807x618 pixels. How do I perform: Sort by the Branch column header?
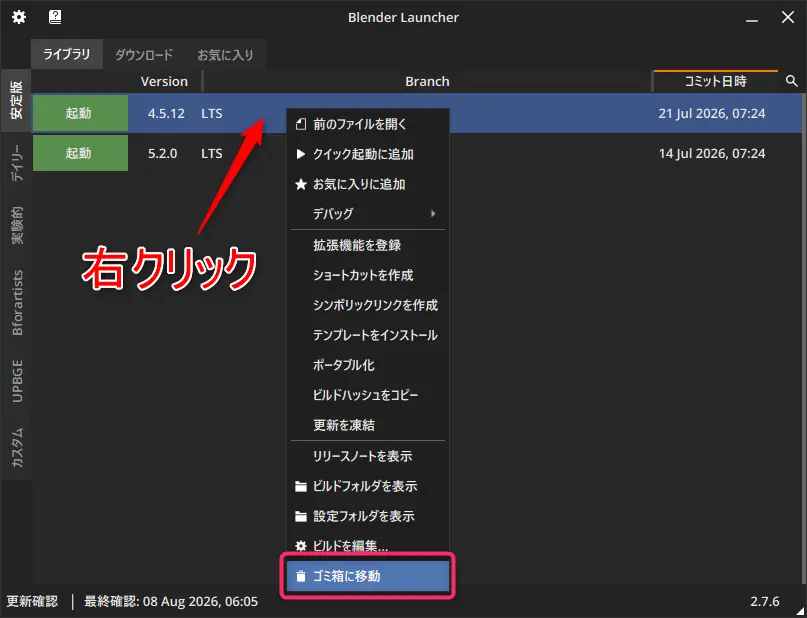[x=427, y=81]
